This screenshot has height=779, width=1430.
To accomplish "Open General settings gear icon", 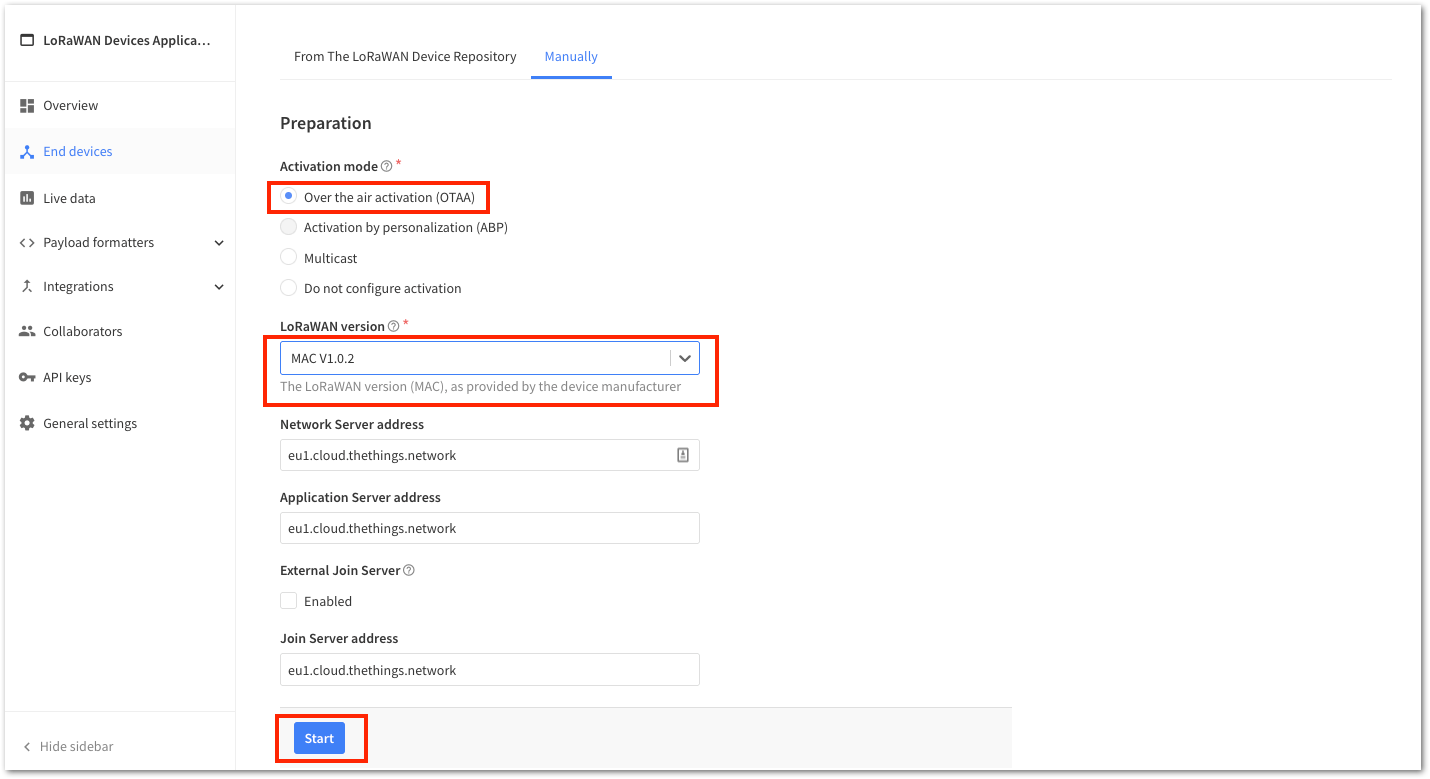I will [x=27, y=423].
